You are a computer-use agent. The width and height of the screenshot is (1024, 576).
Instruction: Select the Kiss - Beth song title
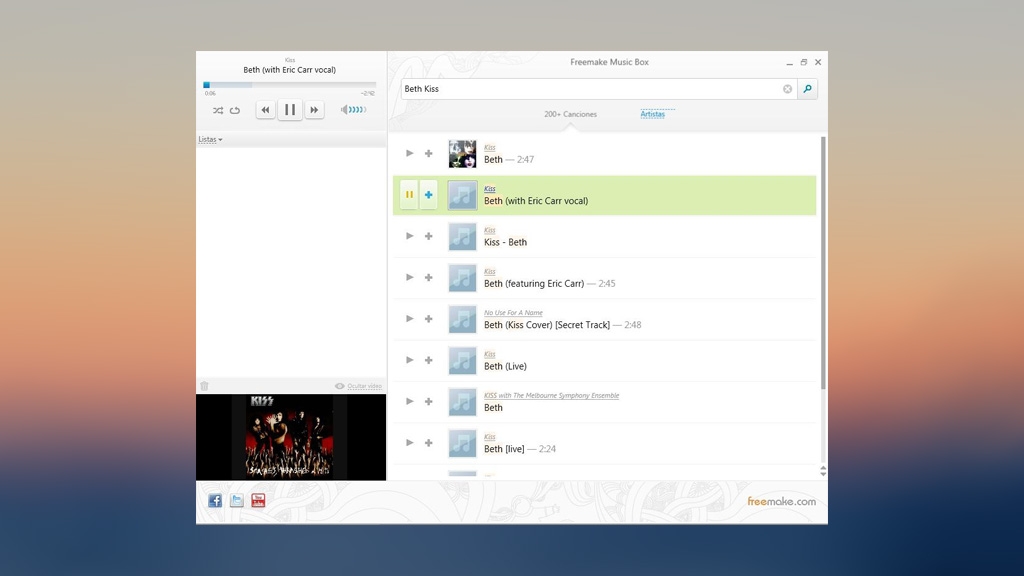505,242
